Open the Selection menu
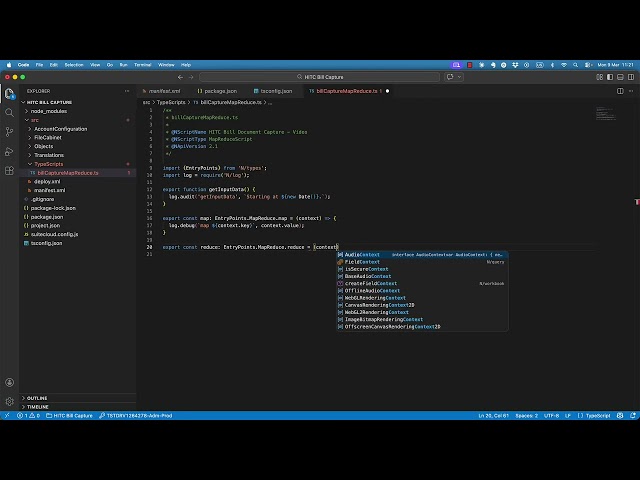Image resolution: width=640 pixels, height=480 pixels. (x=74, y=65)
